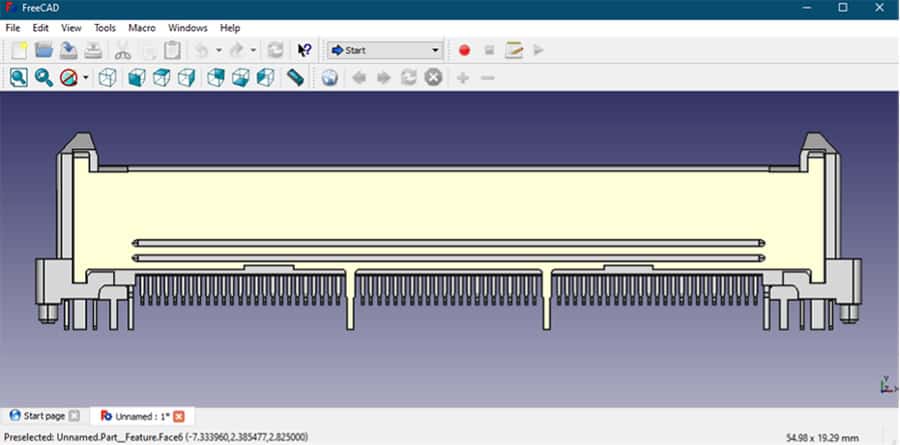Viewport: 900px width, 445px height.
Task: Click the Draw Style icon
Action: point(69,78)
